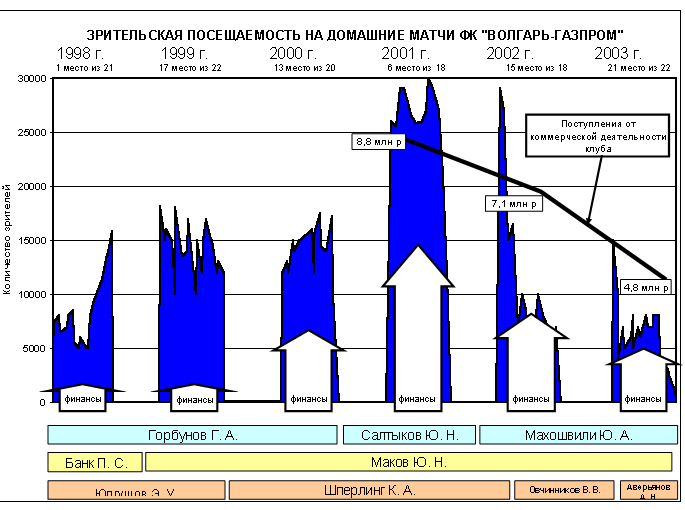The width and height of the screenshot is (685, 510).
Task: Click the orange Шперлинг К. А. box
Action: [x=368, y=490]
